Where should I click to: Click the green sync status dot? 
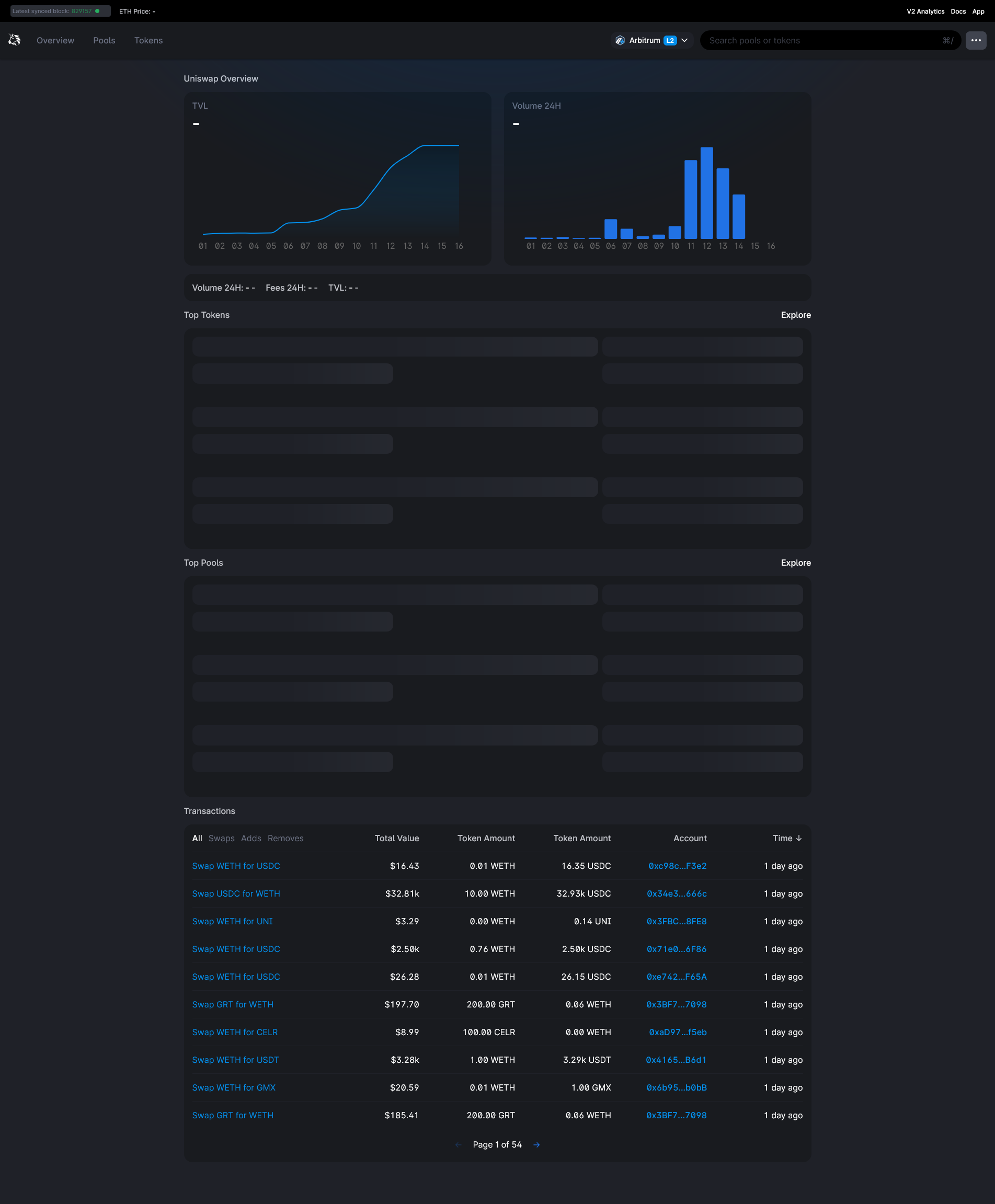98,10
